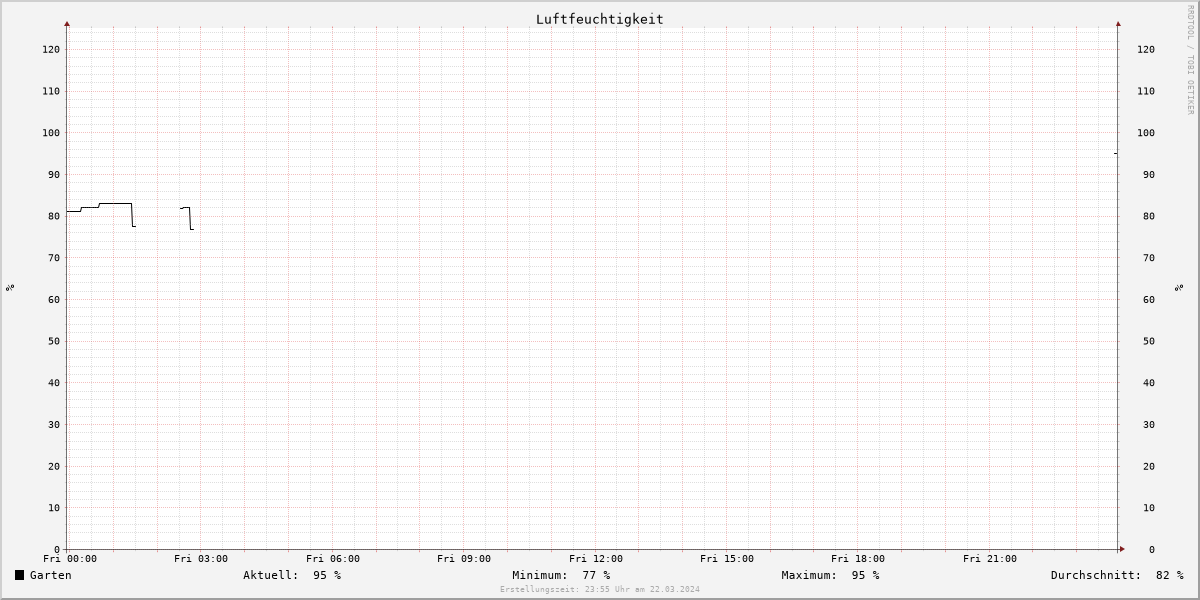Click the Erstellungszeit timestamp footer text

[600, 589]
